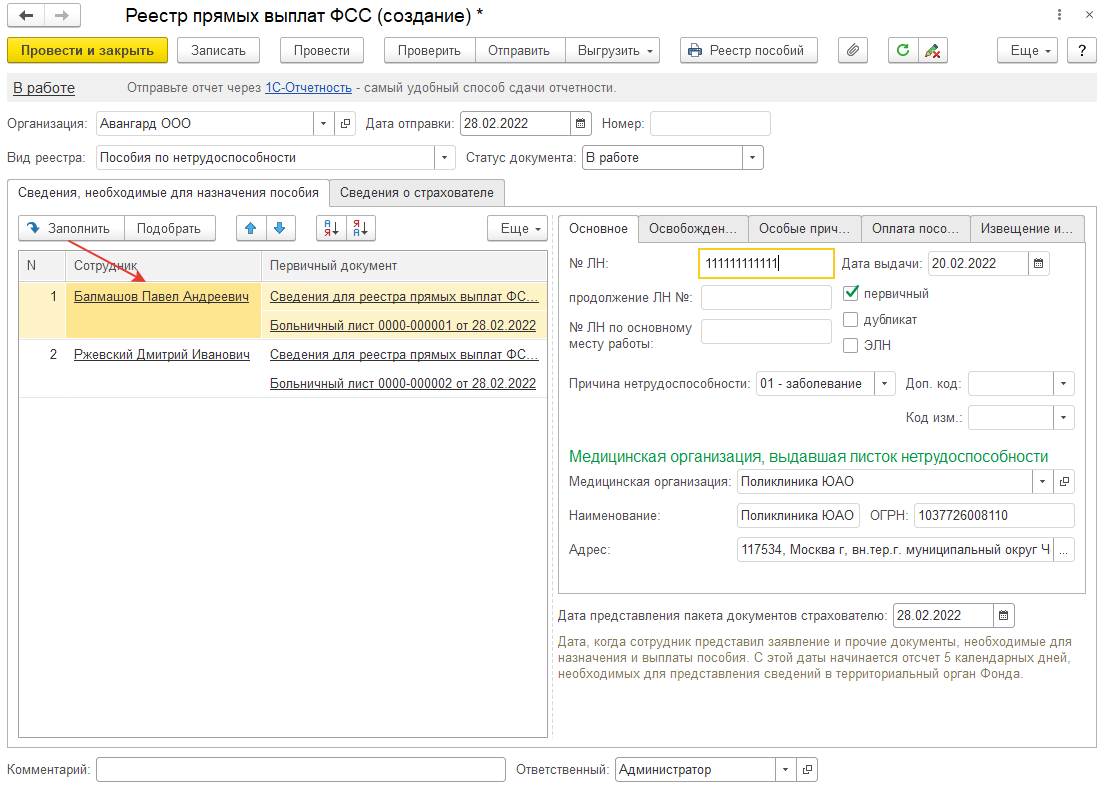Viewport: 1115px width, 788px height.
Task: Enable the дубликат checkbox
Action: pos(852,320)
